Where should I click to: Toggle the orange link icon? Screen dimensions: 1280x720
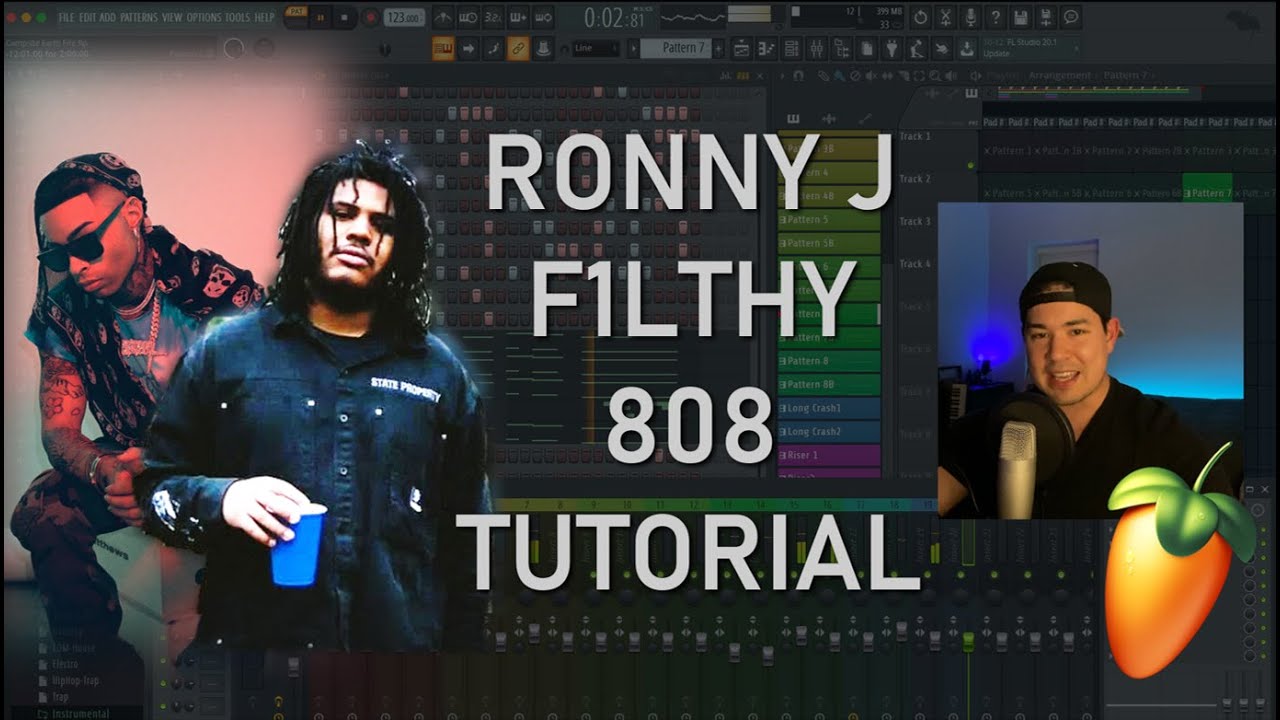(518, 48)
